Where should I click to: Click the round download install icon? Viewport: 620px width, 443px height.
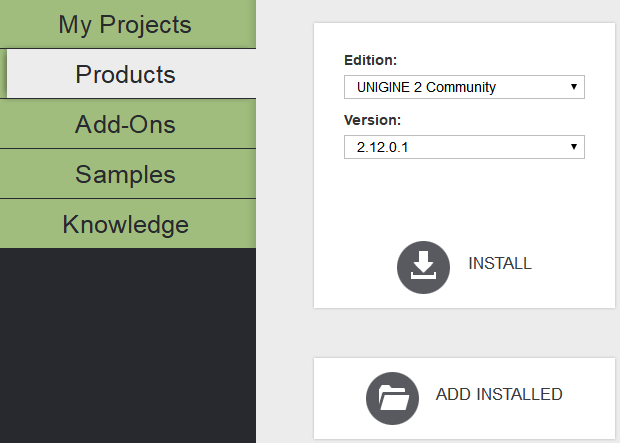coord(423,267)
